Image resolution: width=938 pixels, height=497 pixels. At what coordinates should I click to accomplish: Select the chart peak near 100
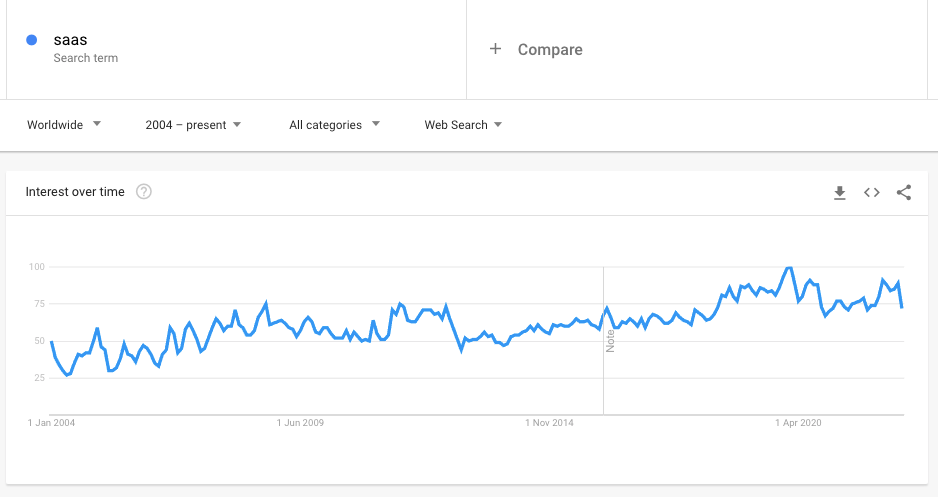[790, 268]
